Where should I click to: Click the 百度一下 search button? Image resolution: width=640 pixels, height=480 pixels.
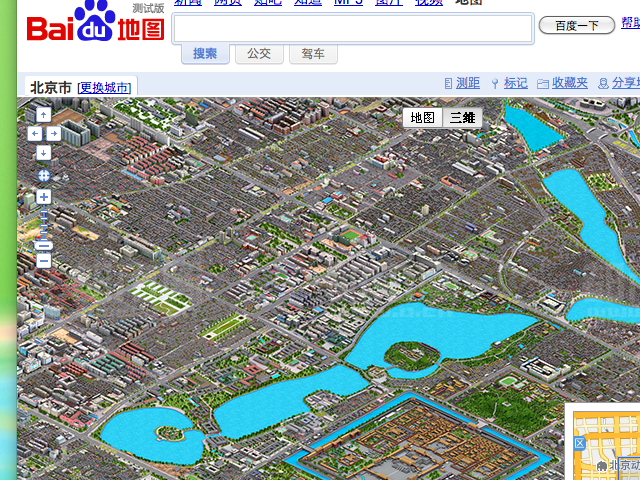[x=577, y=25]
